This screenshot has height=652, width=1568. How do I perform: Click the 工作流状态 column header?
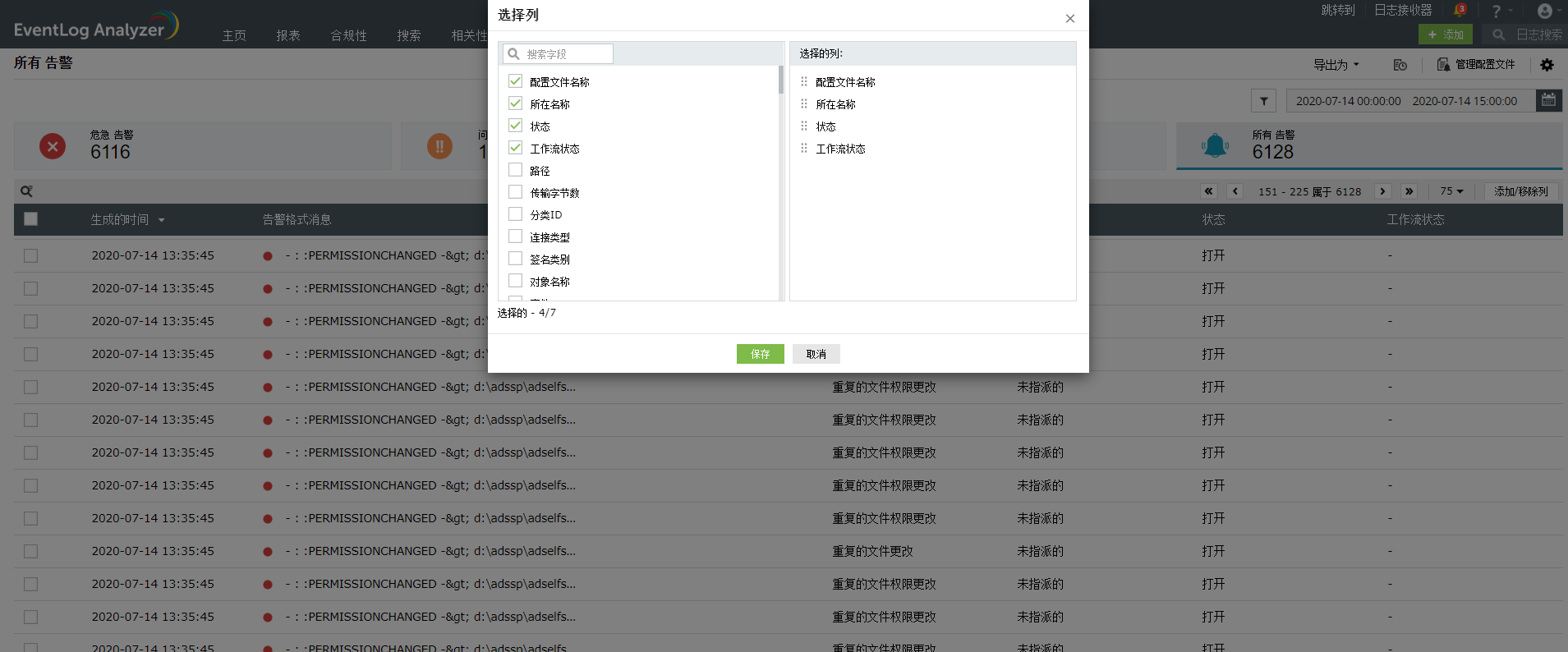[1415, 219]
